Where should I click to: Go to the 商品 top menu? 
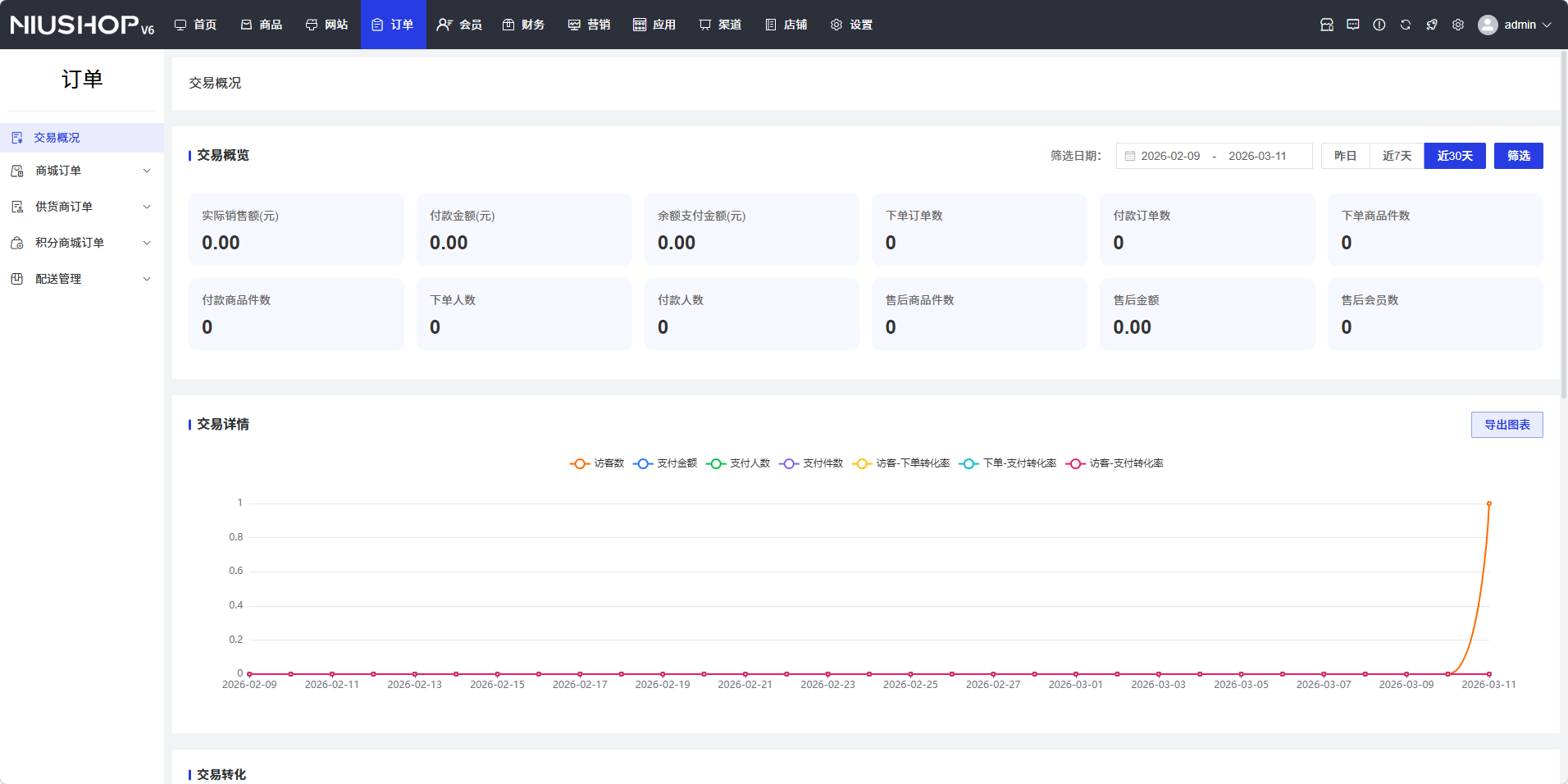coord(262,25)
